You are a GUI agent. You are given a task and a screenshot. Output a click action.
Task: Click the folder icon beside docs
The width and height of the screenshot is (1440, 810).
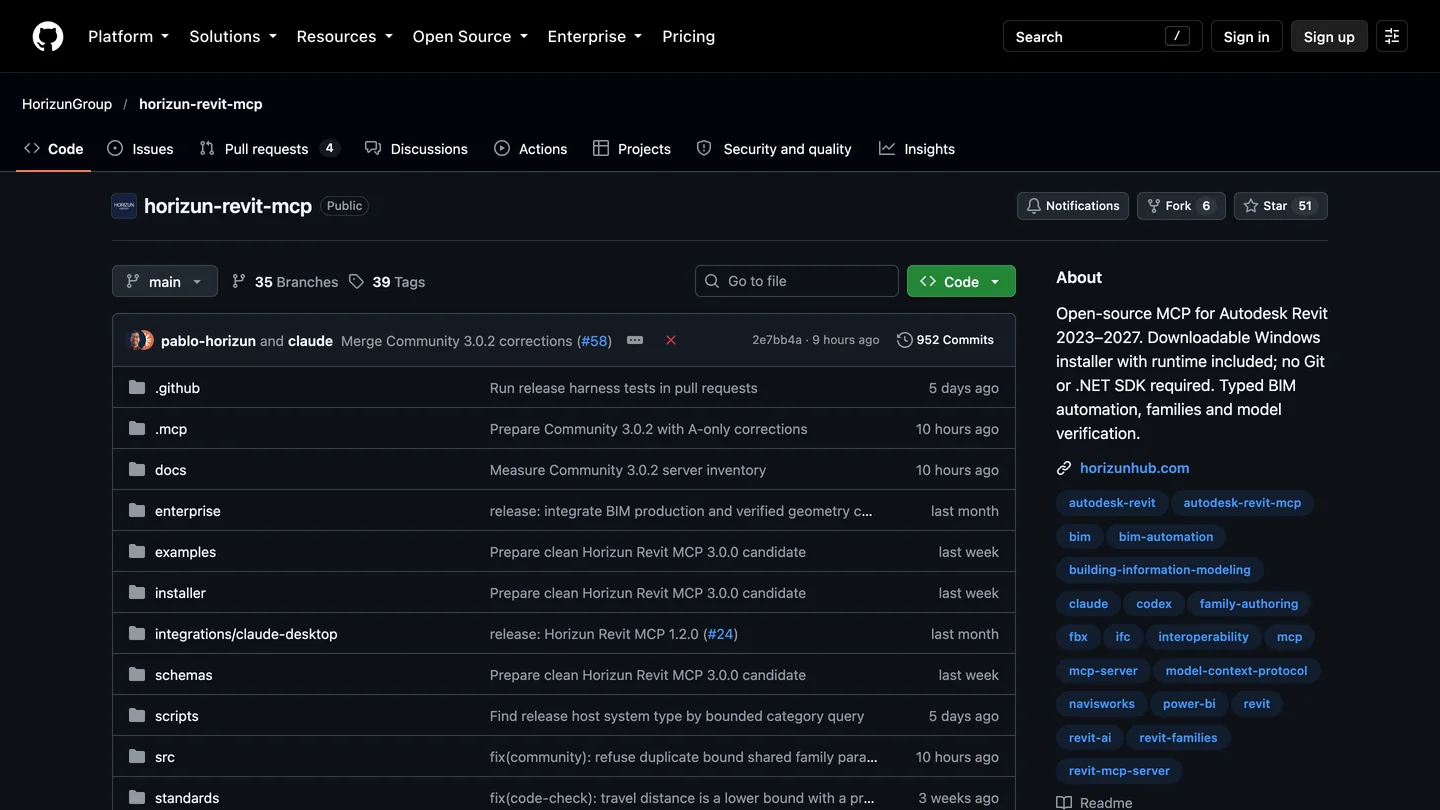coord(137,470)
